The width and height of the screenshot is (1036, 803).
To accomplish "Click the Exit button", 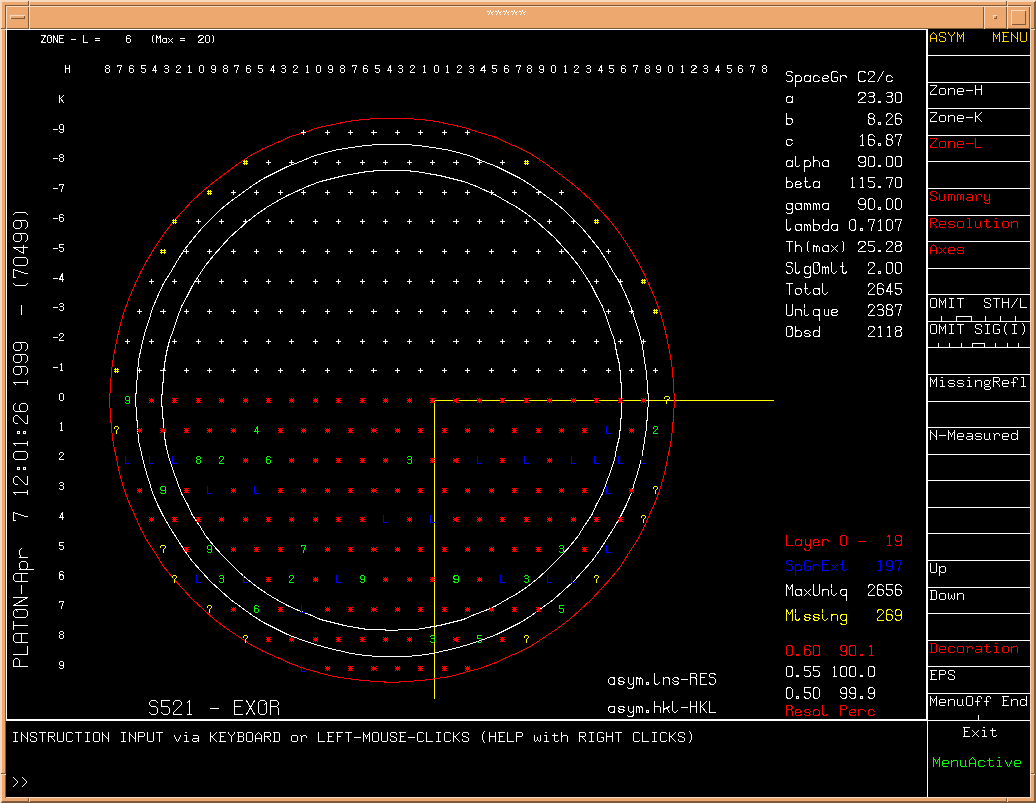I will [979, 732].
